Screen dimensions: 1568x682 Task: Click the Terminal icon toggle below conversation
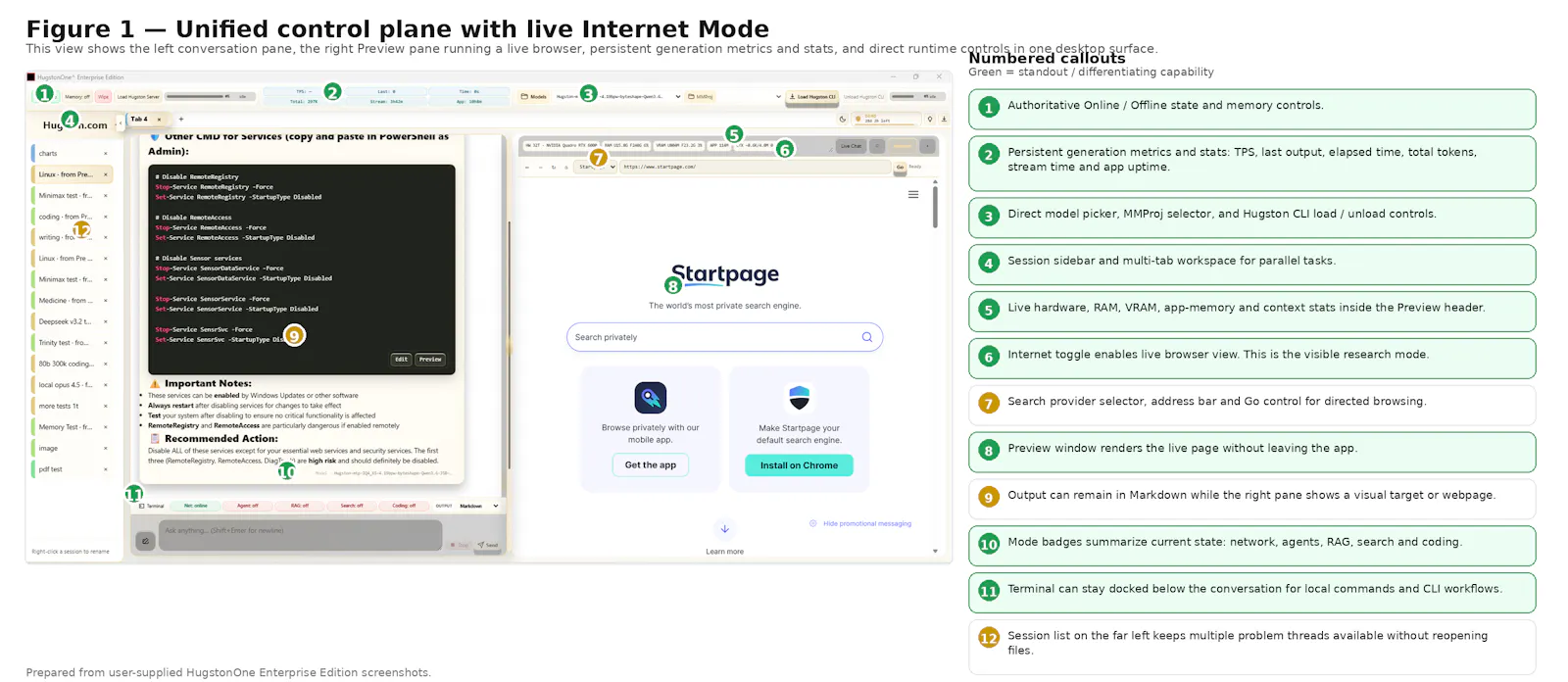pos(151,506)
